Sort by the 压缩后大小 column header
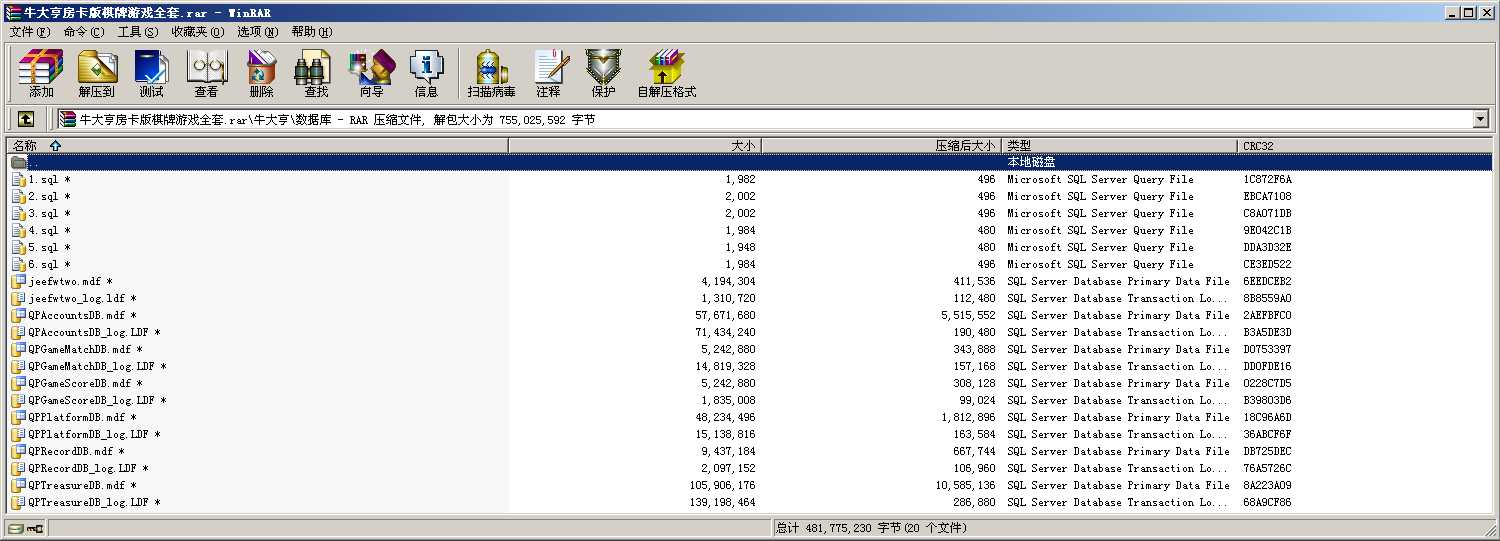 click(x=882, y=146)
